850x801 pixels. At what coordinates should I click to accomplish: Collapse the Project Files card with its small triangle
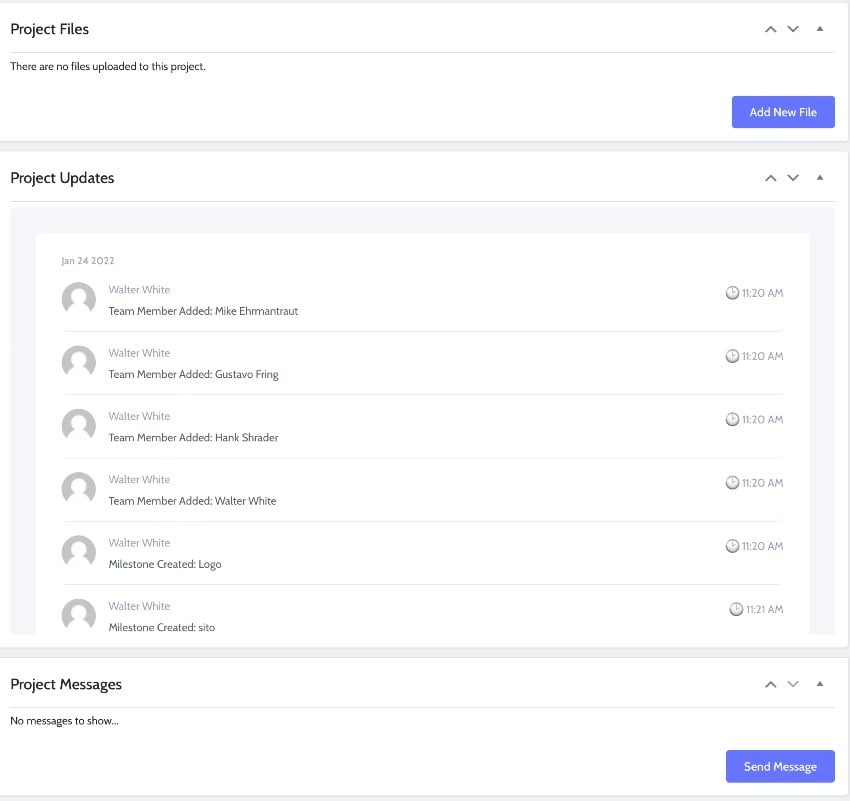820,29
